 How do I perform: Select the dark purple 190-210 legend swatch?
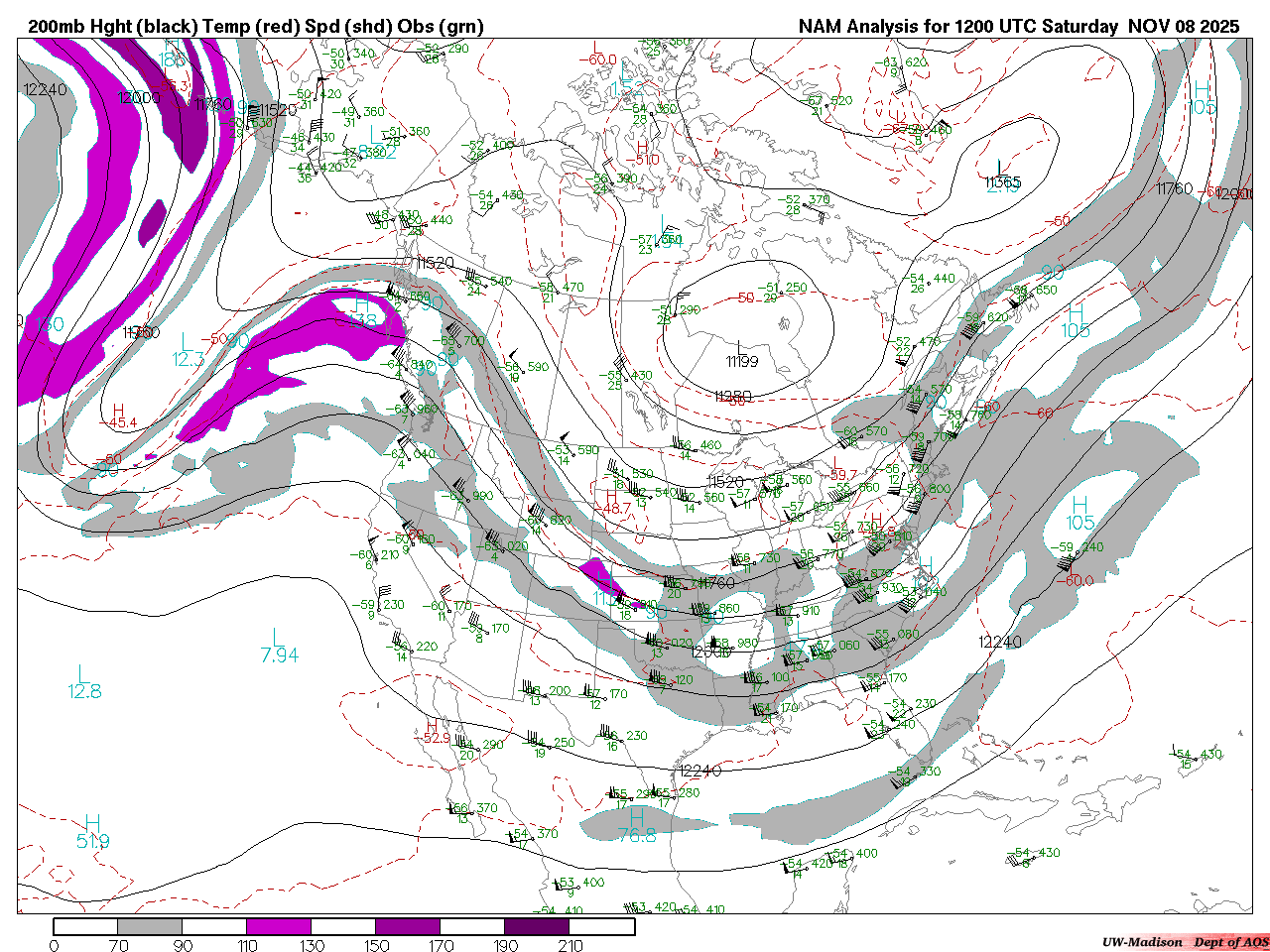click(537, 926)
